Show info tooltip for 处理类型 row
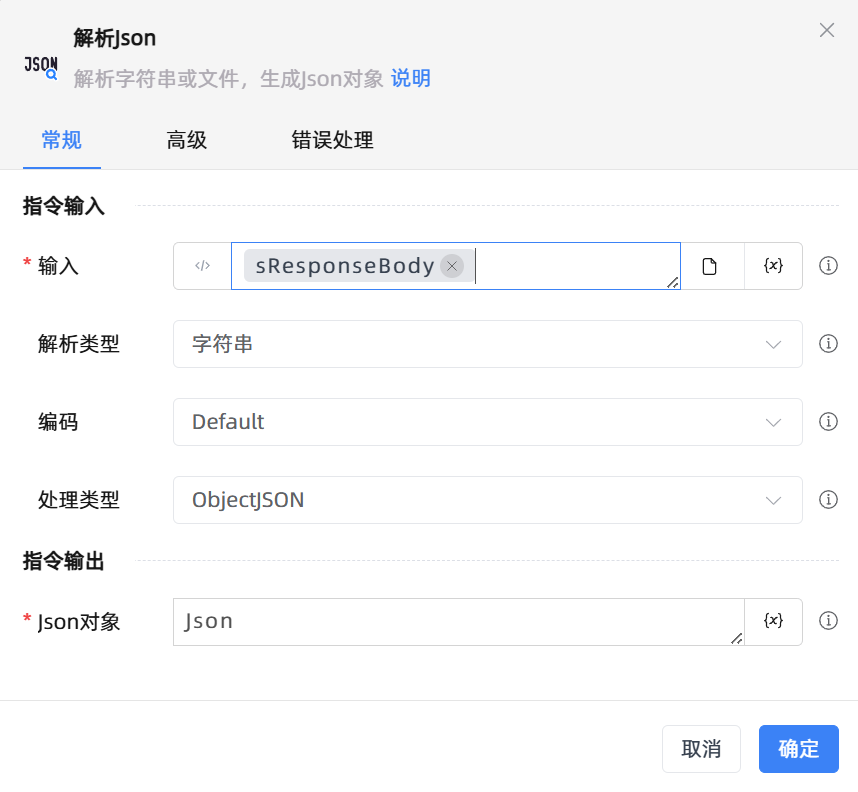Screen dimensions: 858x792 pyautogui.click(x=828, y=500)
